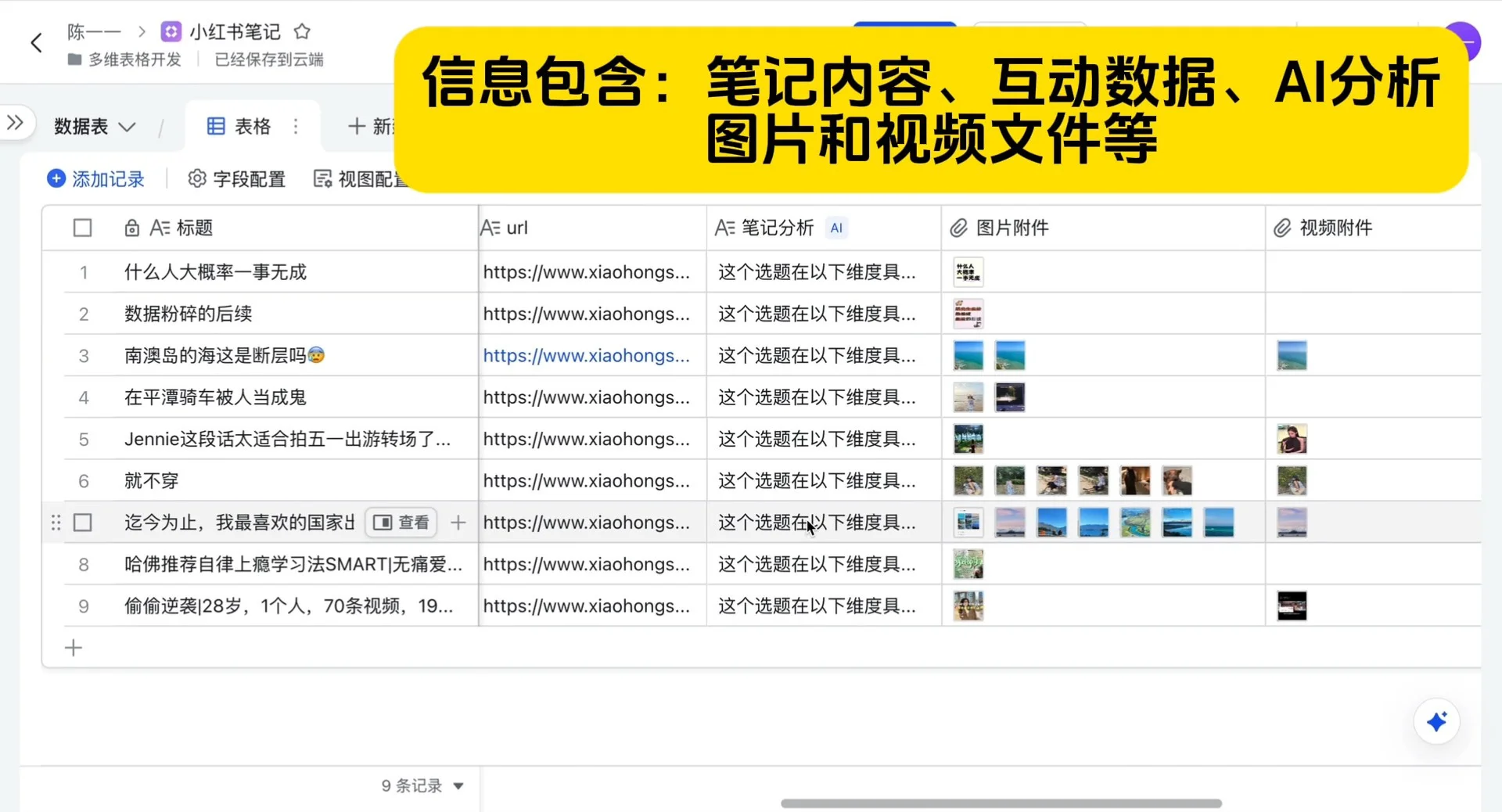Click the lock icon on the 标题 column
Viewport: 1502px width, 812px height.
point(131,228)
